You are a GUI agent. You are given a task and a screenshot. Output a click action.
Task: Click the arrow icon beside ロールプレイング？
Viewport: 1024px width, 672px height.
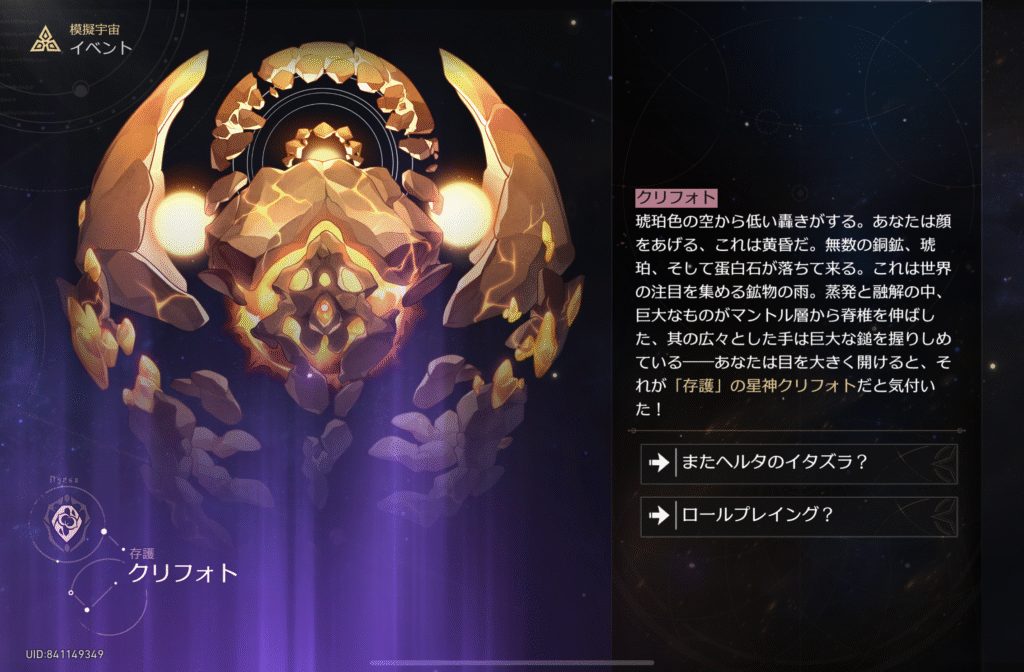pos(658,515)
